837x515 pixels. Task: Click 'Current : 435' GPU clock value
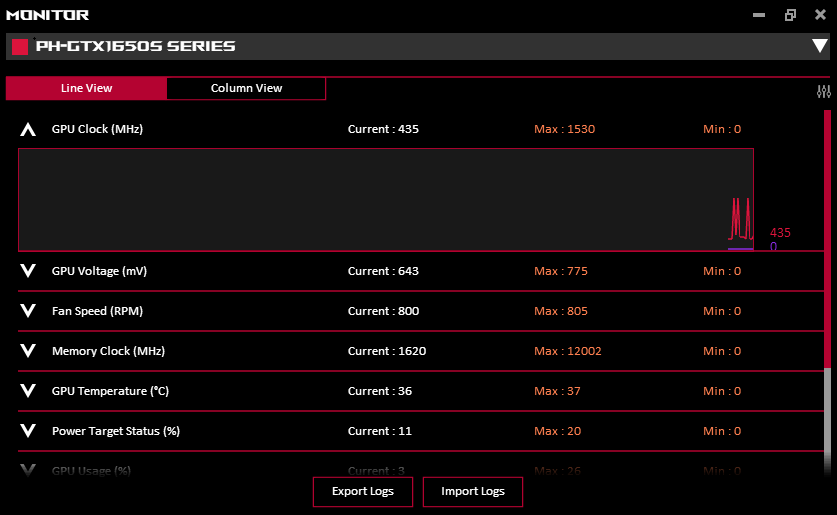click(383, 129)
